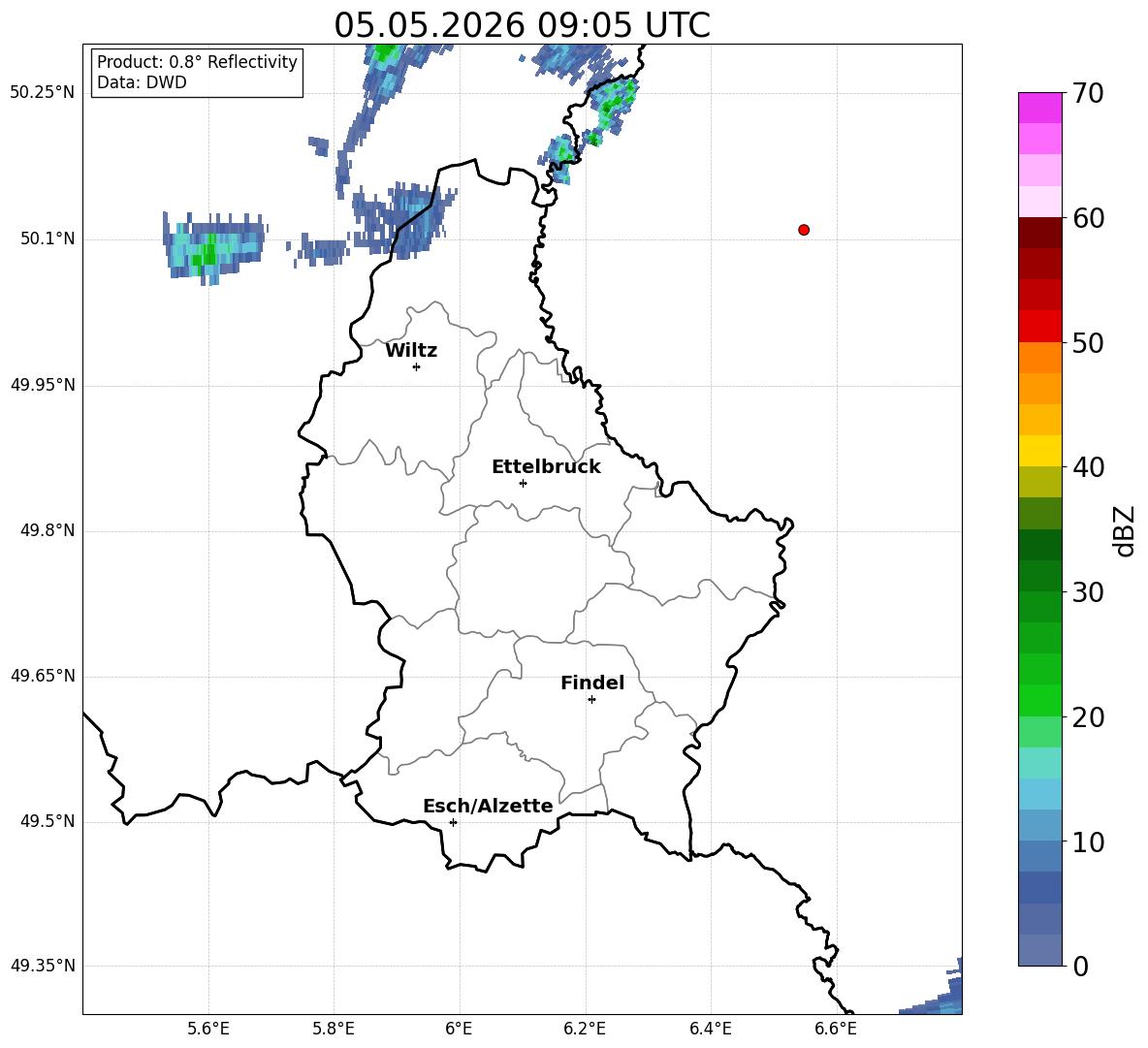Viewport: 1148px width, 1048px height.
Task: Click the 6.2°E longitude tick label
Action: [585, 1029]
